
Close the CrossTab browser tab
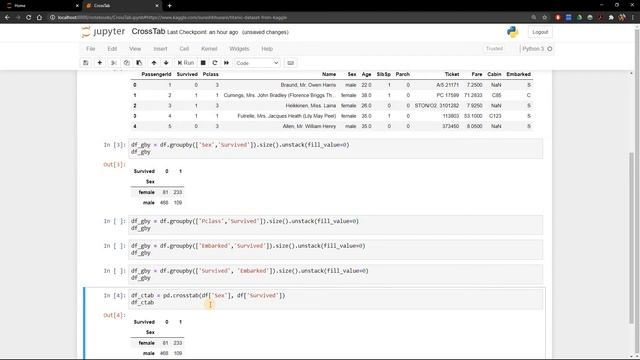(x=157, y=6)
